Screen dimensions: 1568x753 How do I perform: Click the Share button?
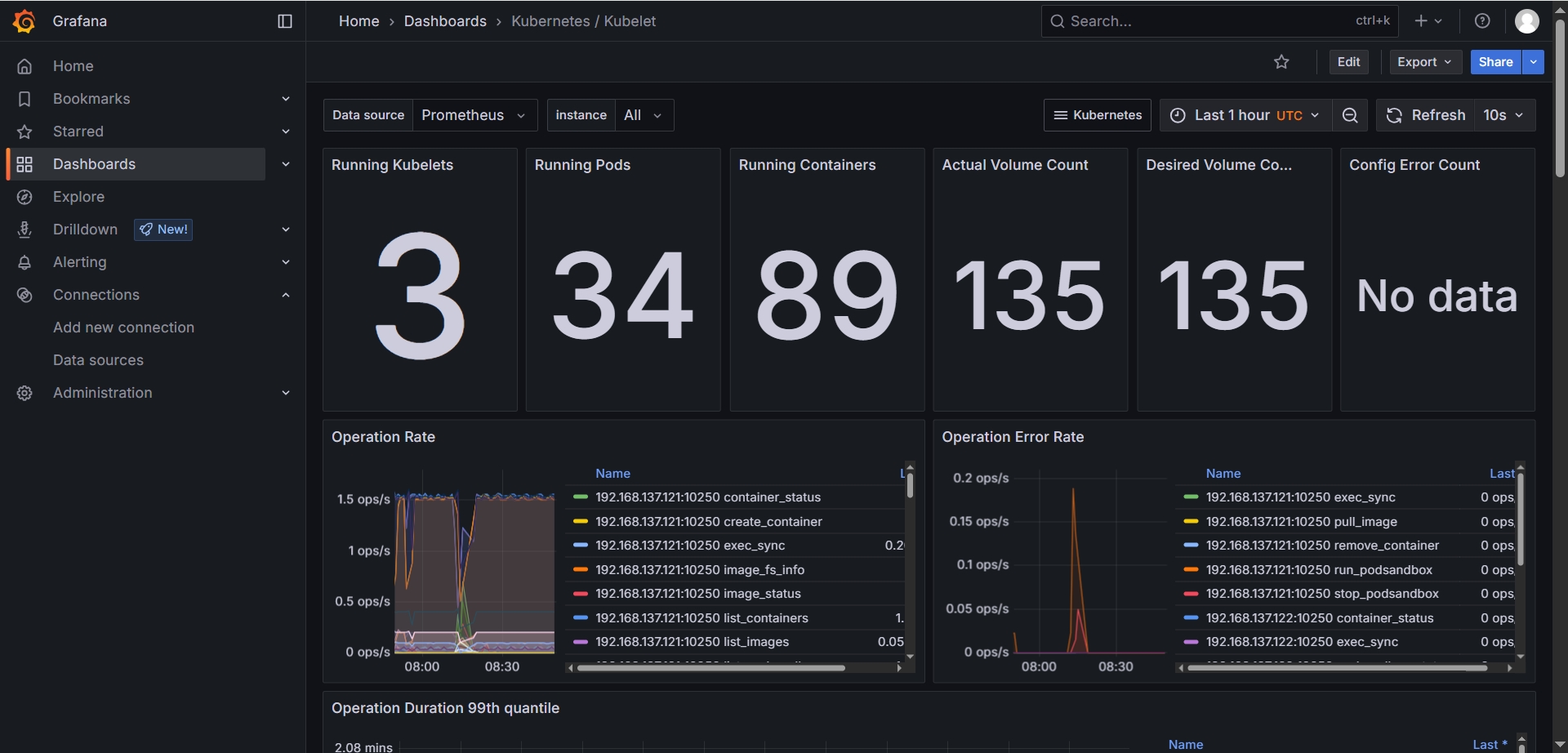(1494, 62)
